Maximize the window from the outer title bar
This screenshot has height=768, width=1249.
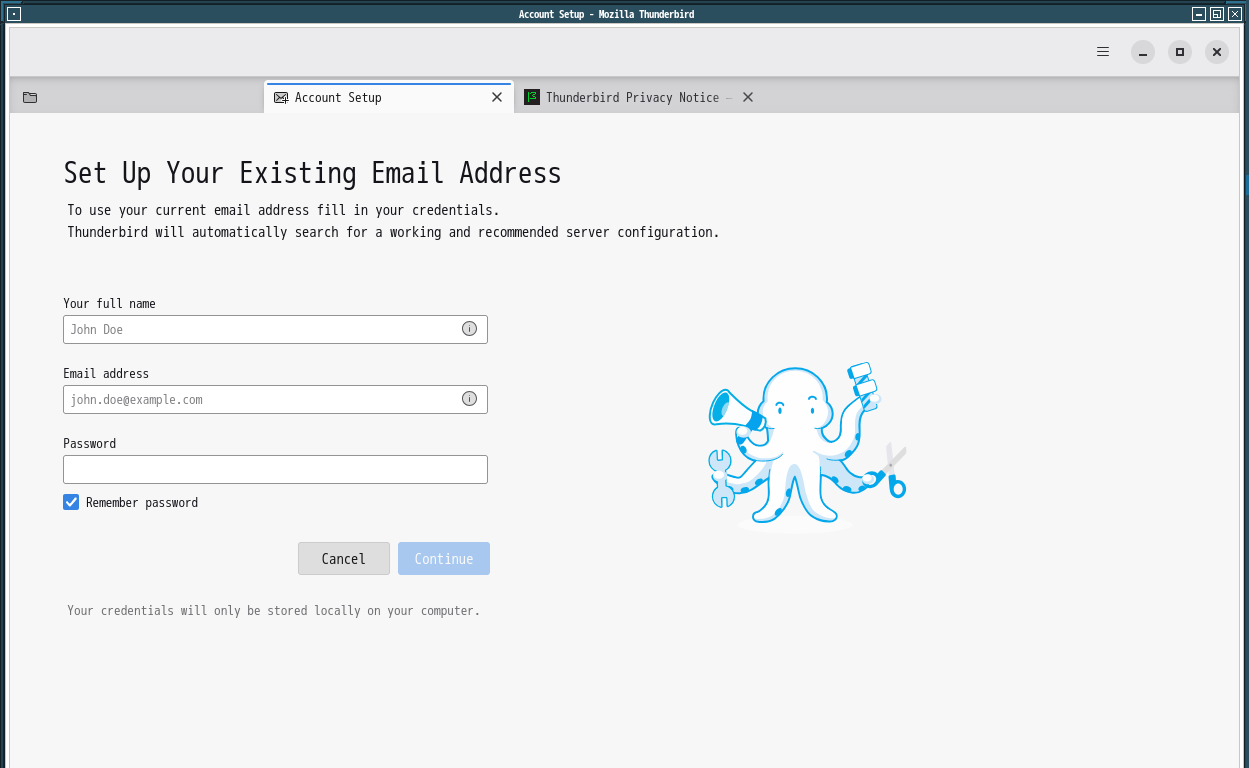pos(1217,14)
